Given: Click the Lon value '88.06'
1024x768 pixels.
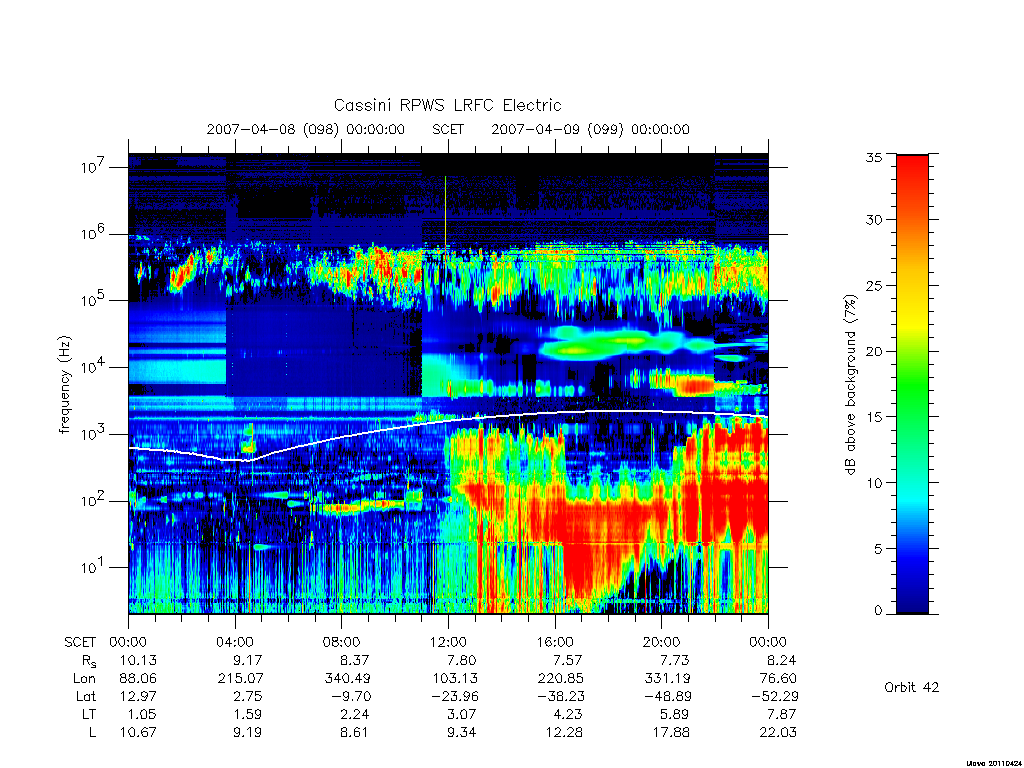Looking at the screenshot, I should pyautogui.click(x=138, y=679).
